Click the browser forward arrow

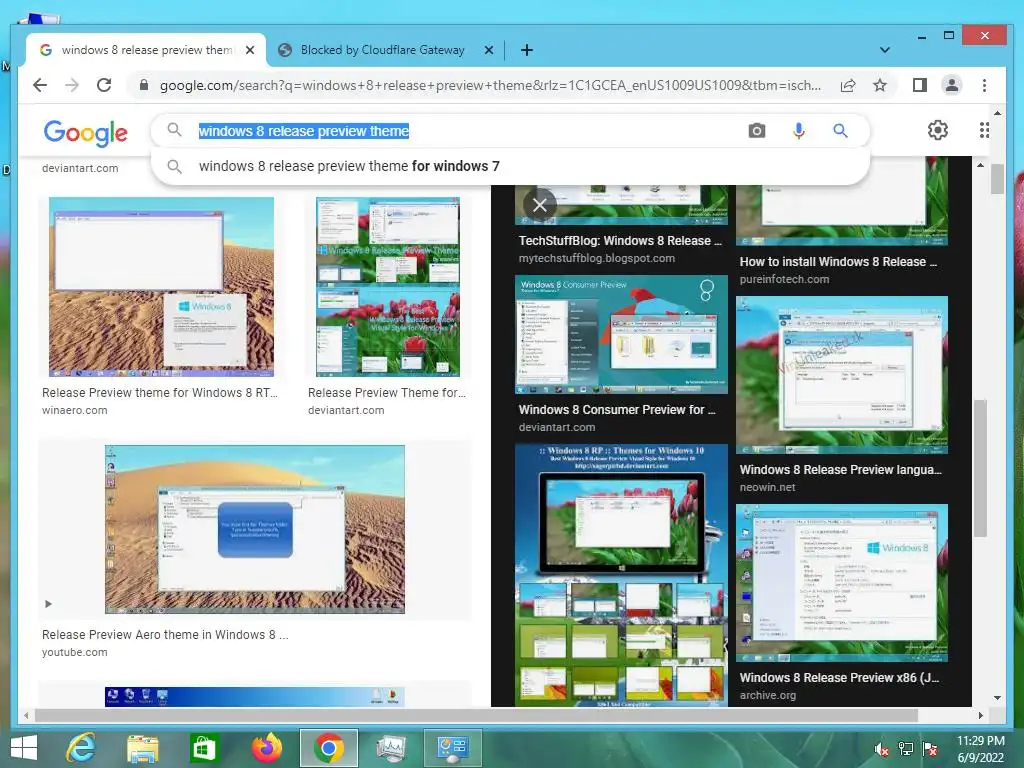tap(71, 85)
